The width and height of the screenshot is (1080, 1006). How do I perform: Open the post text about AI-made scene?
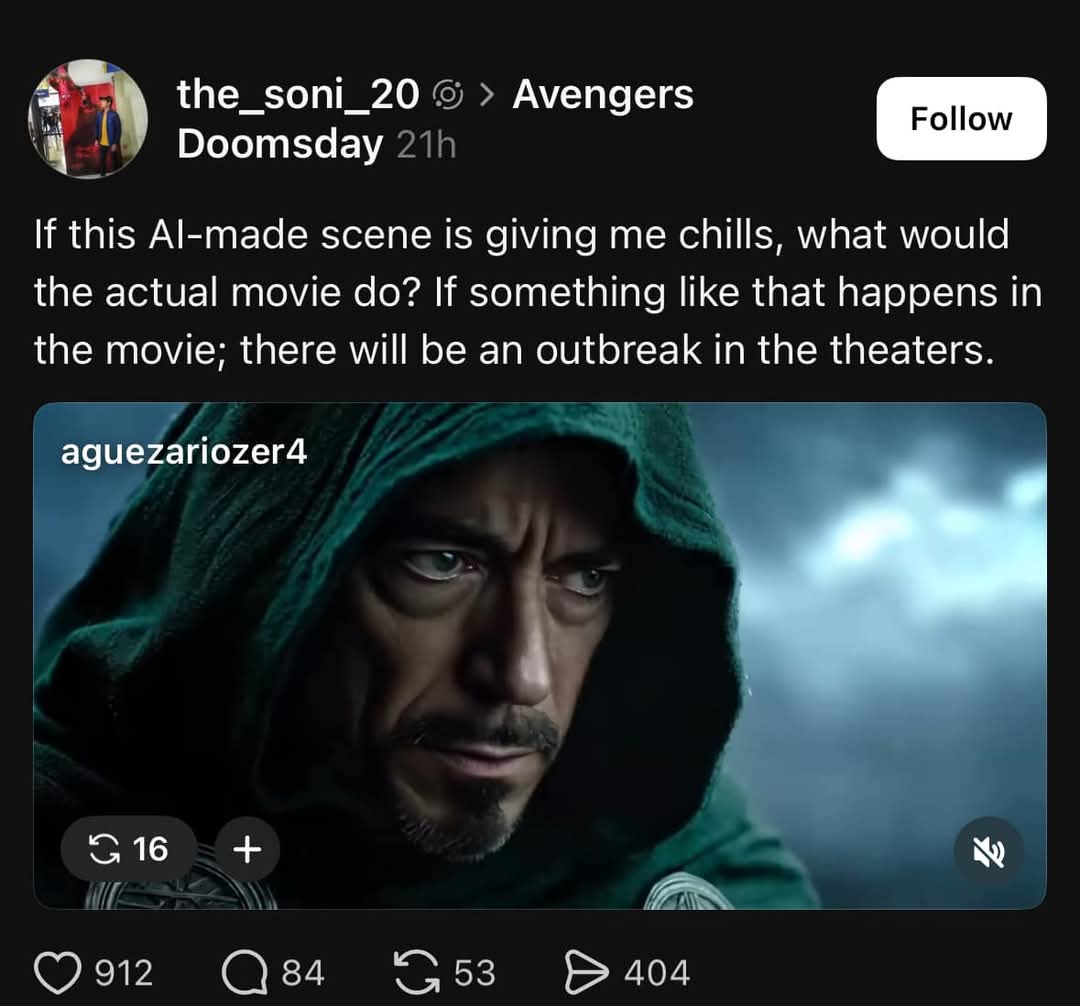pos(537,292)
